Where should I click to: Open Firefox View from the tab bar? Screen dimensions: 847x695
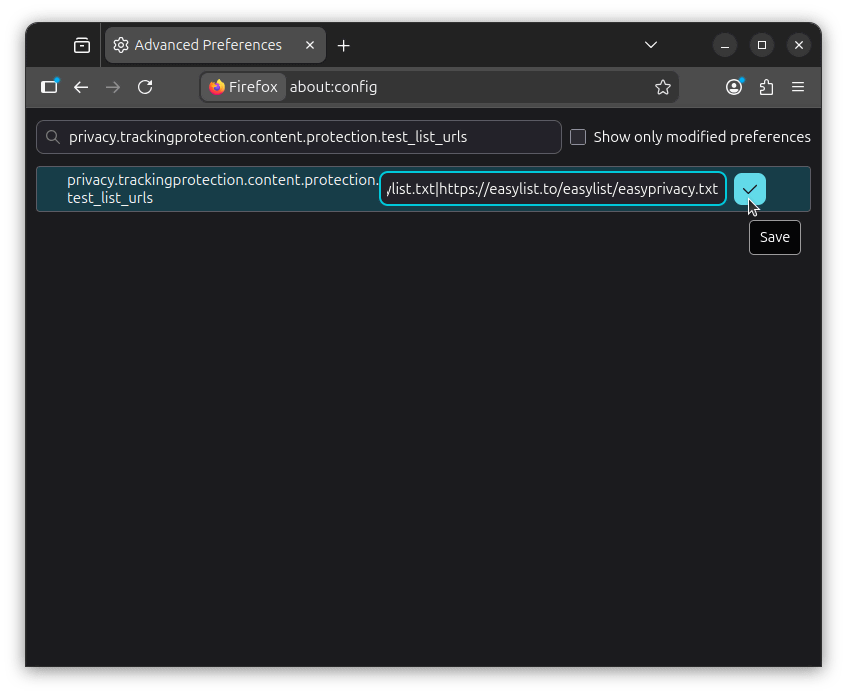pyautogui.click(x=82, y=45)
